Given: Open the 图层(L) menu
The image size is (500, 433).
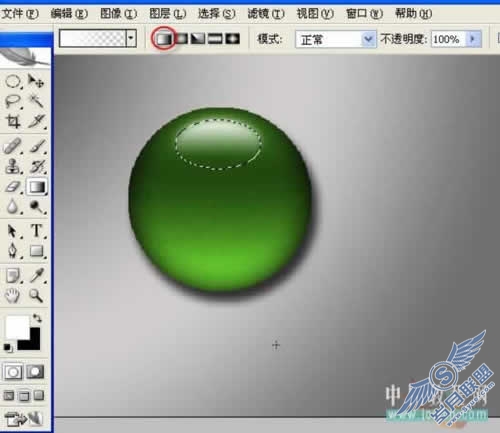Looking at the screenshot, I should tap(167, 14).
